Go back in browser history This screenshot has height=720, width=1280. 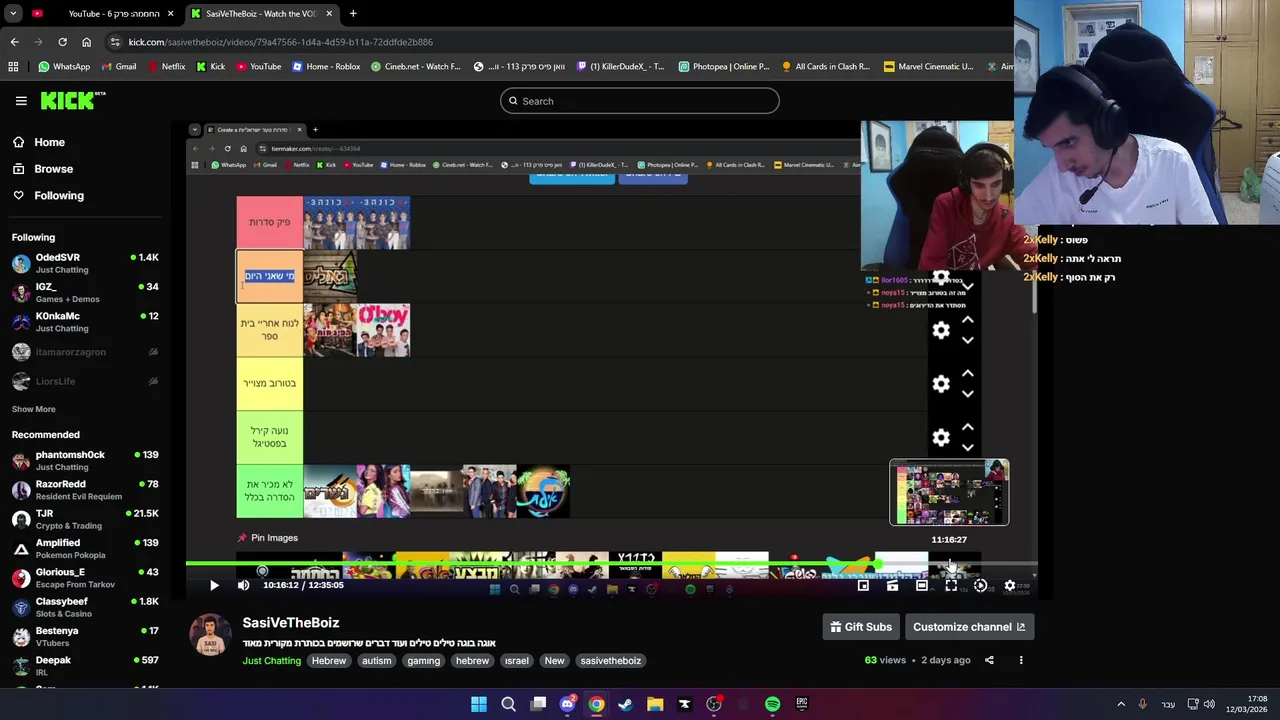coord(14,42)
